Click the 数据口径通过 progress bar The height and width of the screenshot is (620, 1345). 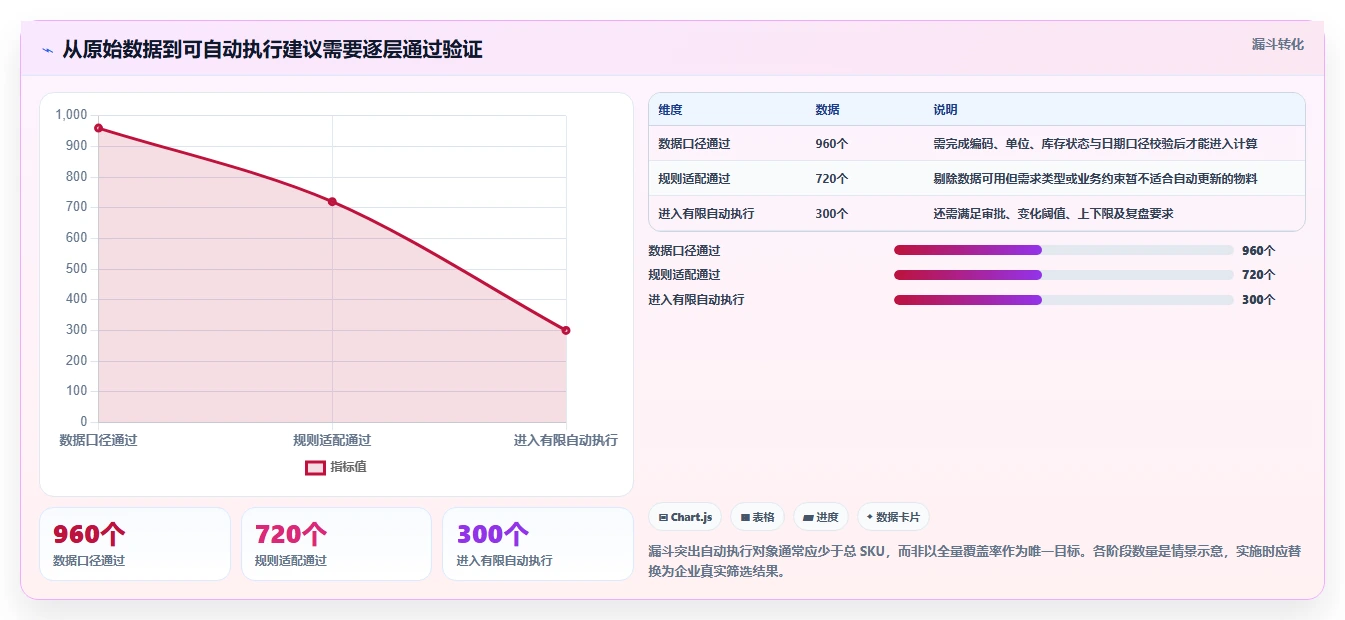(x=1063, y=251)
